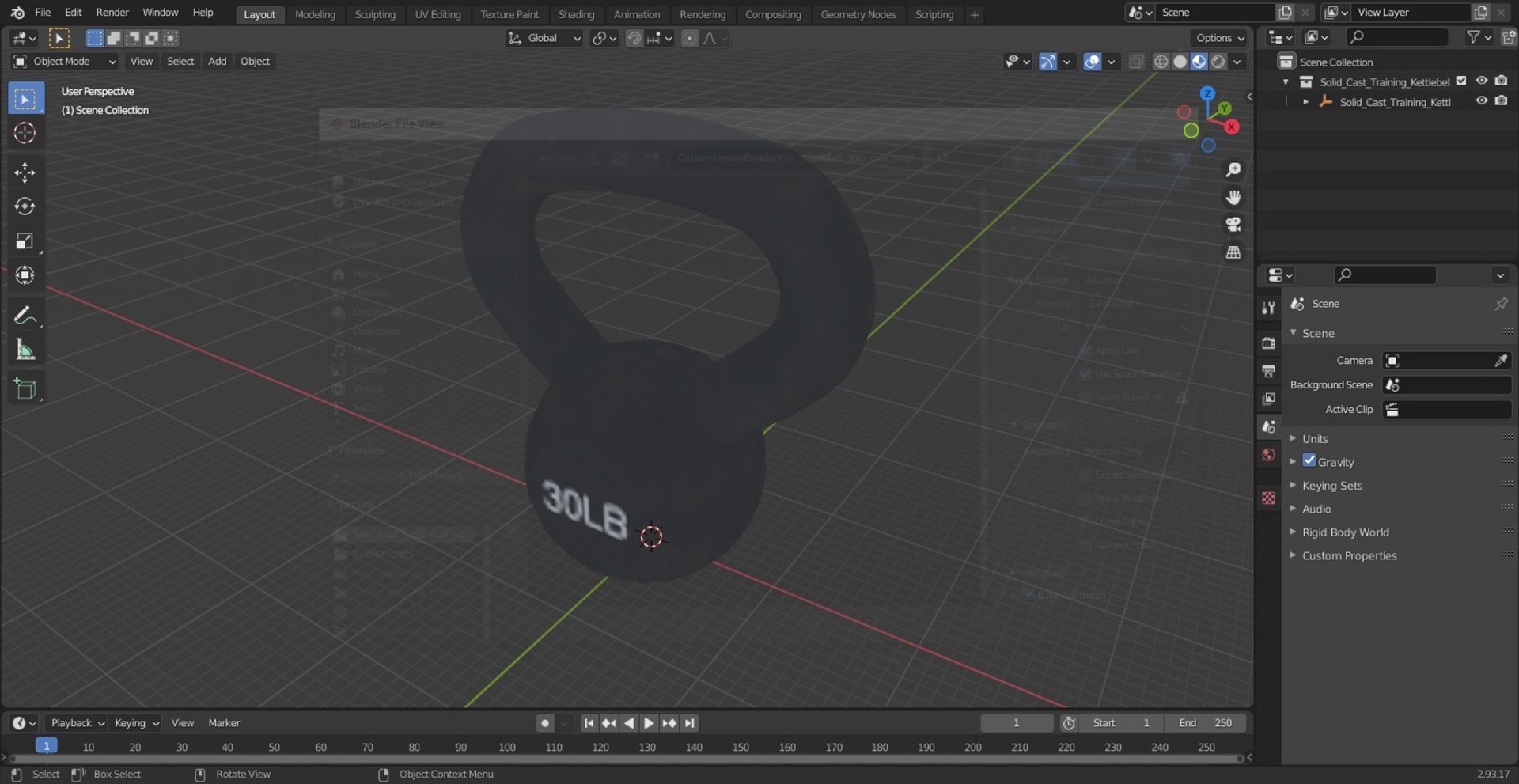Open the Tool properties tab
1519x784 pixels.
coord(1269,308)
